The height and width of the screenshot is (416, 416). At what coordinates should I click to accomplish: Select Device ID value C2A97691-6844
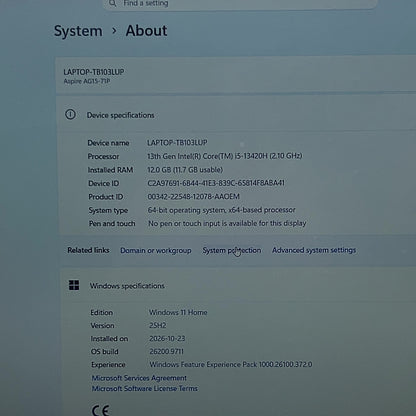(x=216, y=183)
